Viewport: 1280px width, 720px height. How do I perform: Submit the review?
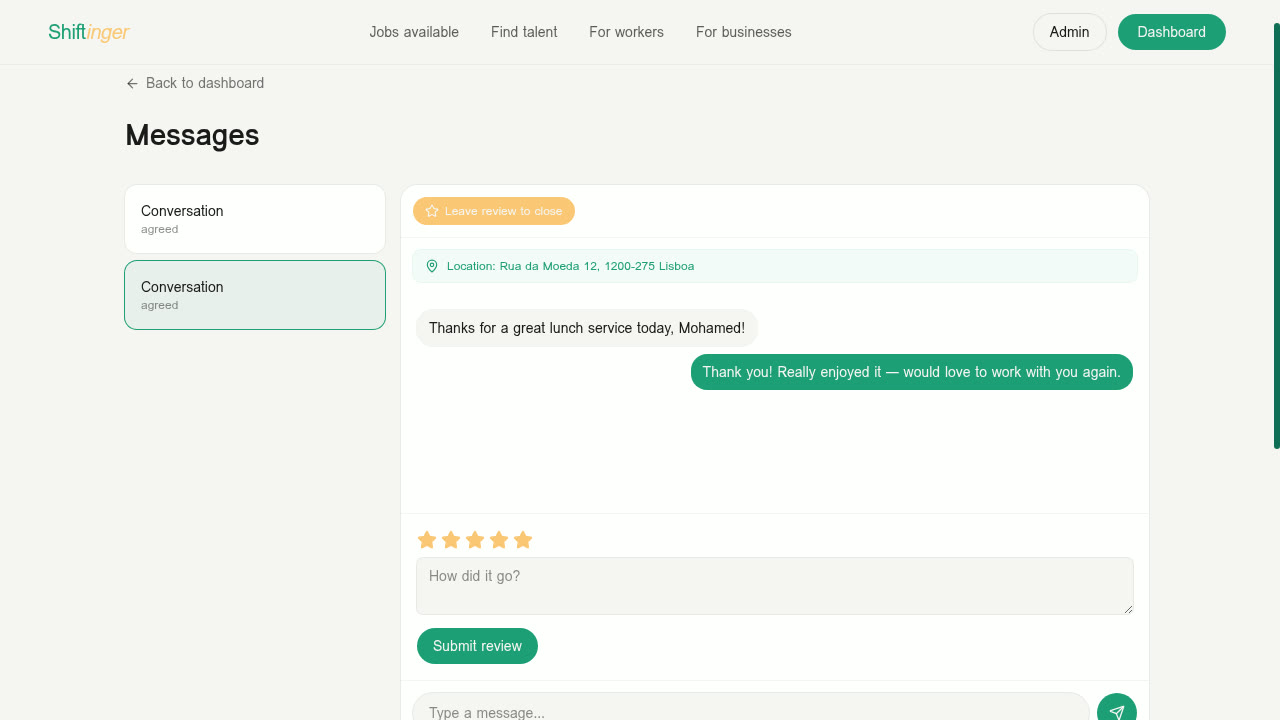477,646
